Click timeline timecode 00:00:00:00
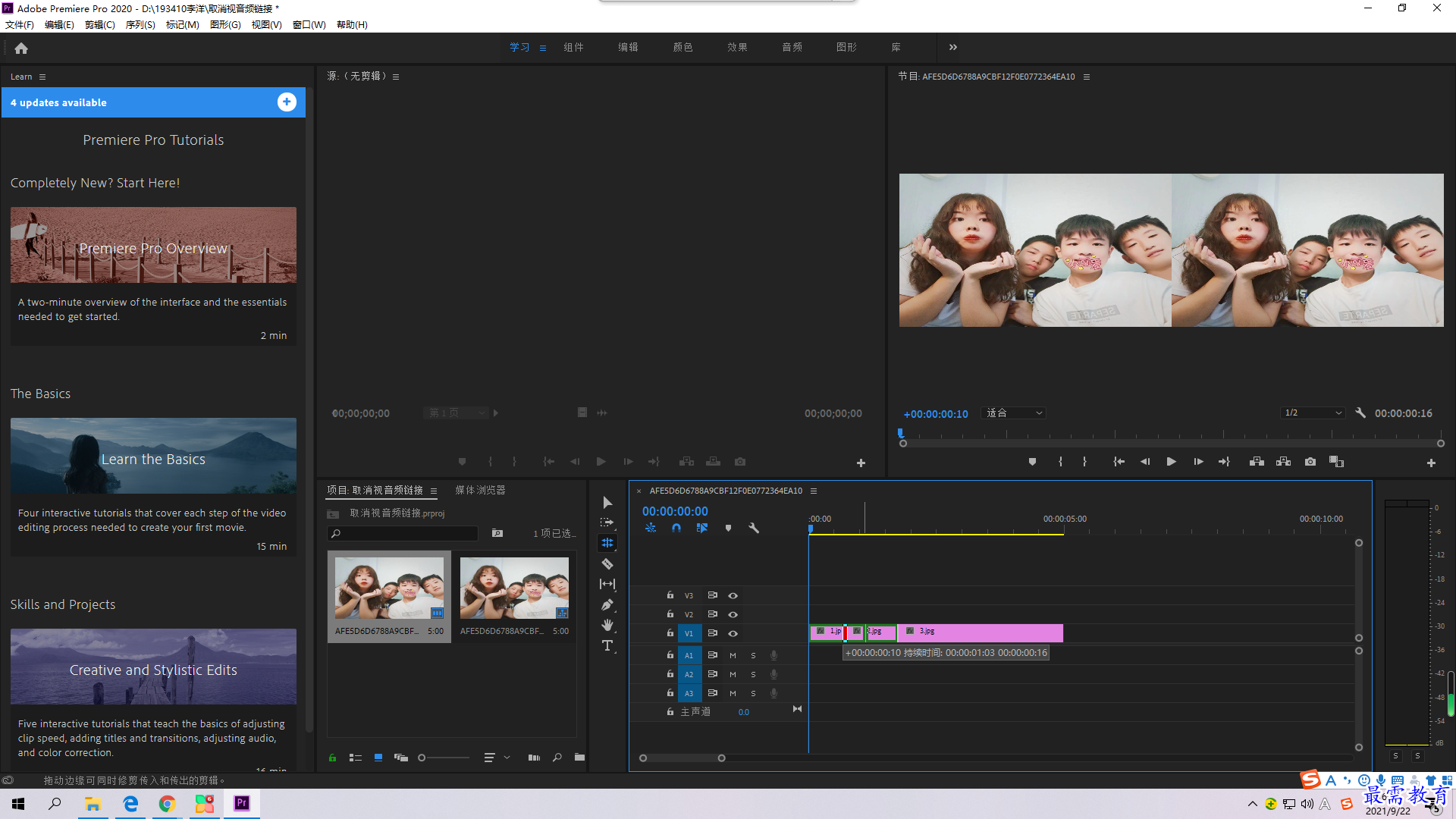This screenshot has width=1456, height=819. point(675,512)
